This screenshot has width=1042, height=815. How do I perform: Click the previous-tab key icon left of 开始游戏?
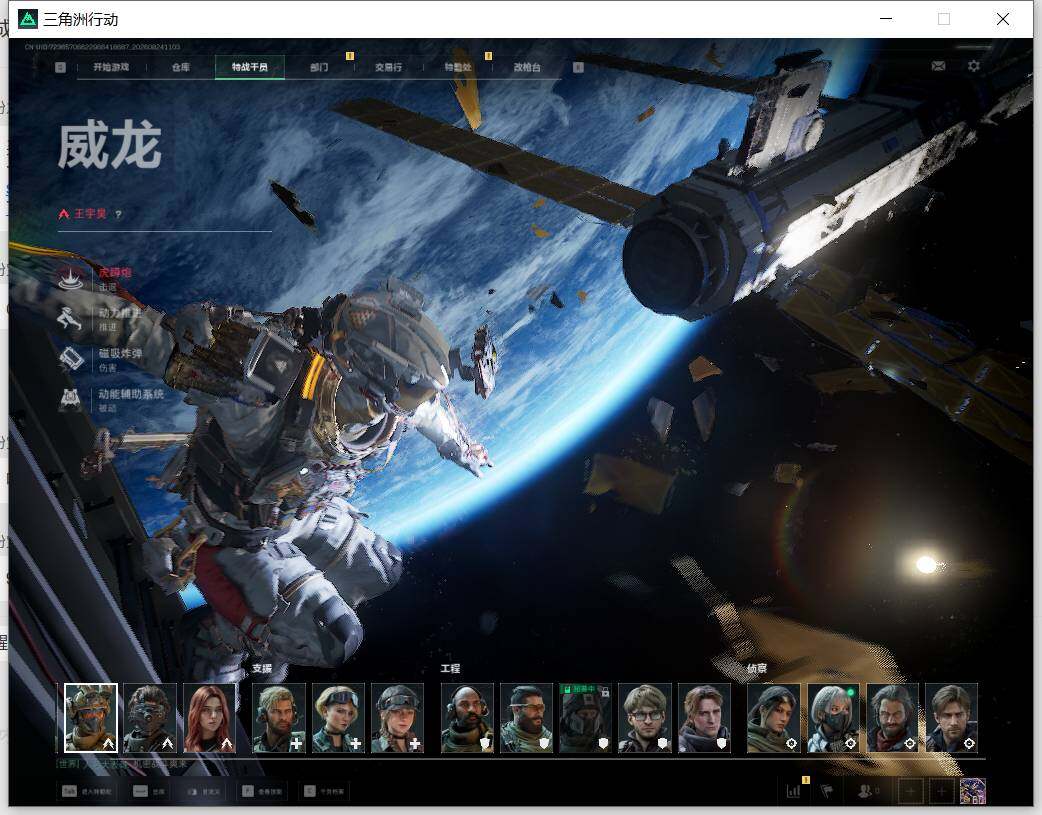click(60, 67)
